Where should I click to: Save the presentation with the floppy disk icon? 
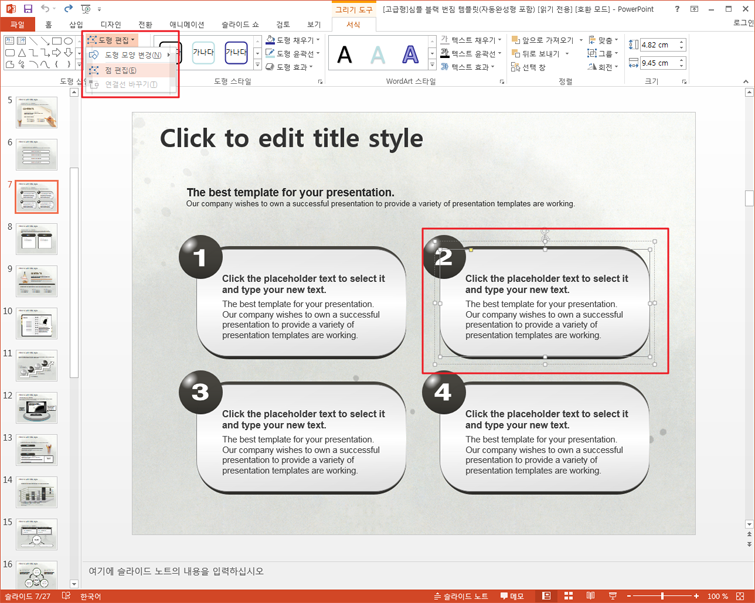[x=28, y=9]
